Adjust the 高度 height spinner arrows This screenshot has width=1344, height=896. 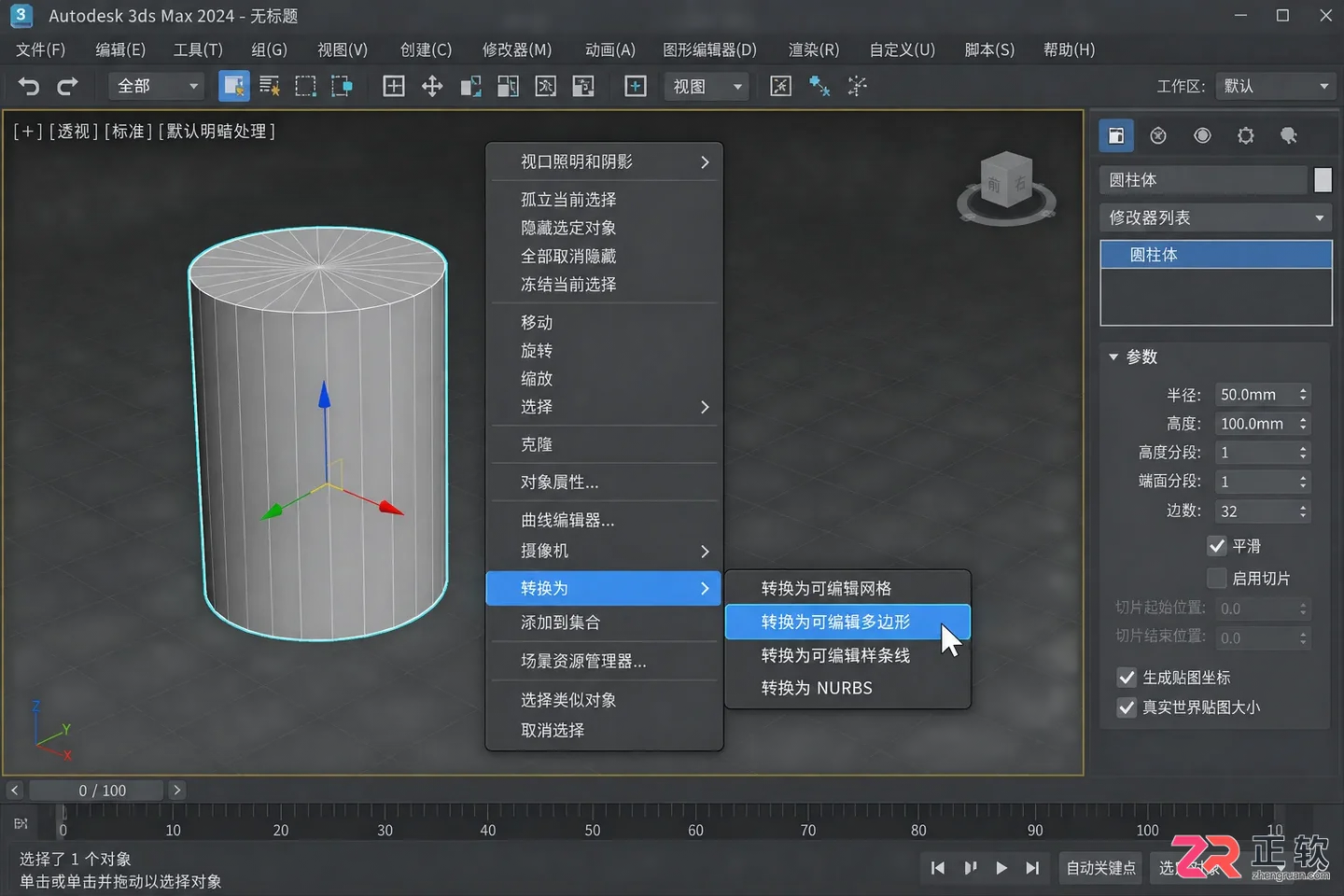click(1303, 424)
